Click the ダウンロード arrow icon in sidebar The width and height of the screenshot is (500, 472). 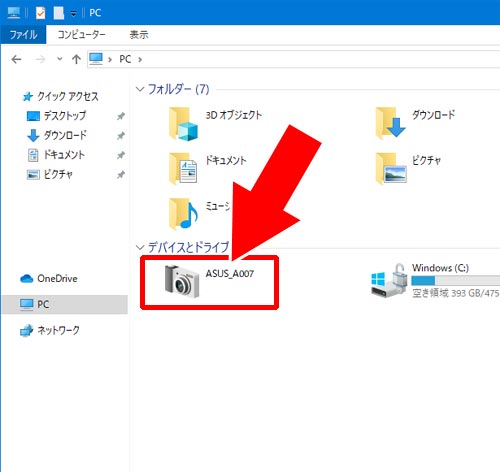click(x=33, y=135)
